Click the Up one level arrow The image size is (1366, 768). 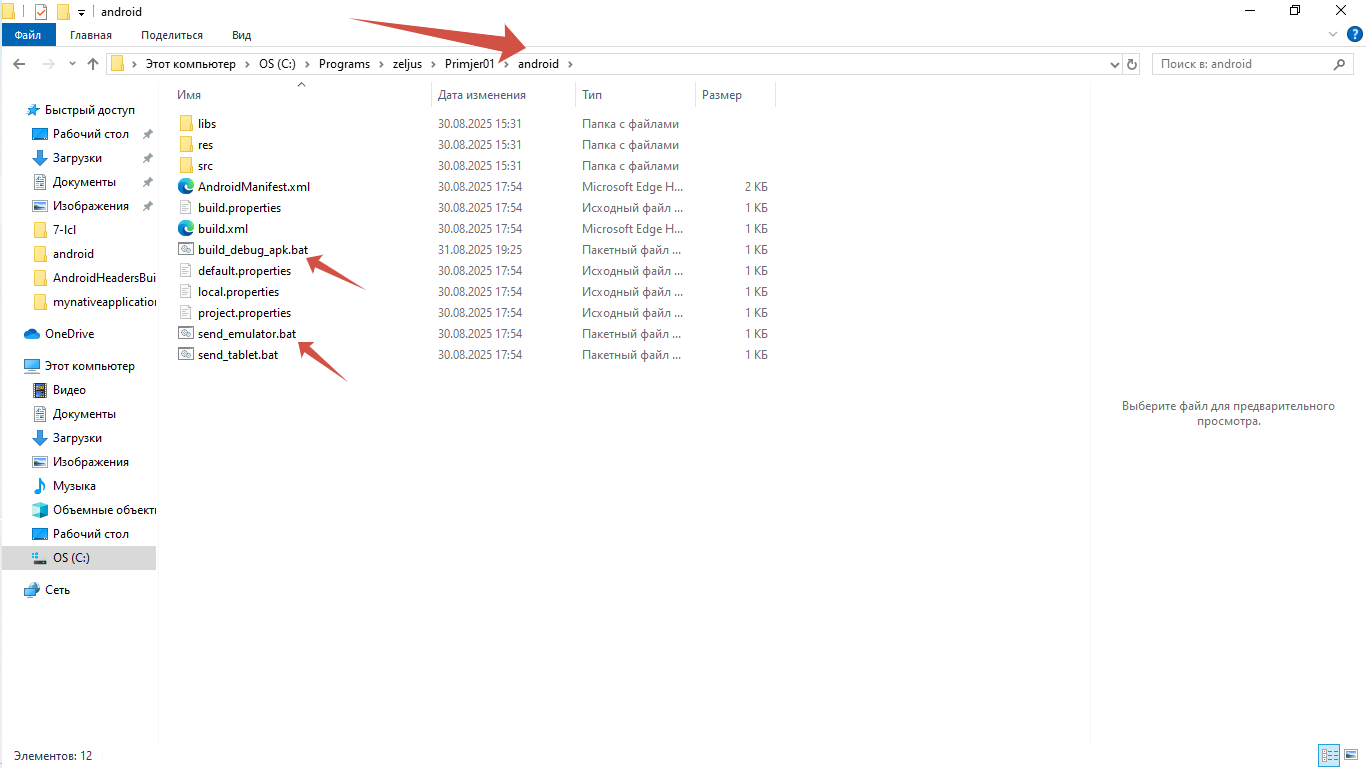point(93,64)
